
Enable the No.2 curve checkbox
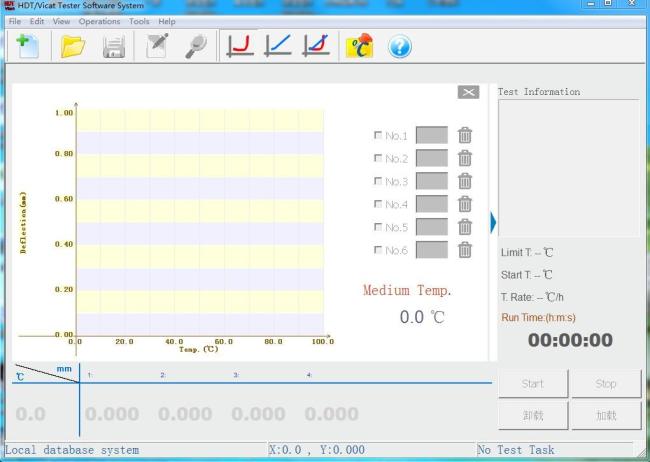click(x=377, y=158)
